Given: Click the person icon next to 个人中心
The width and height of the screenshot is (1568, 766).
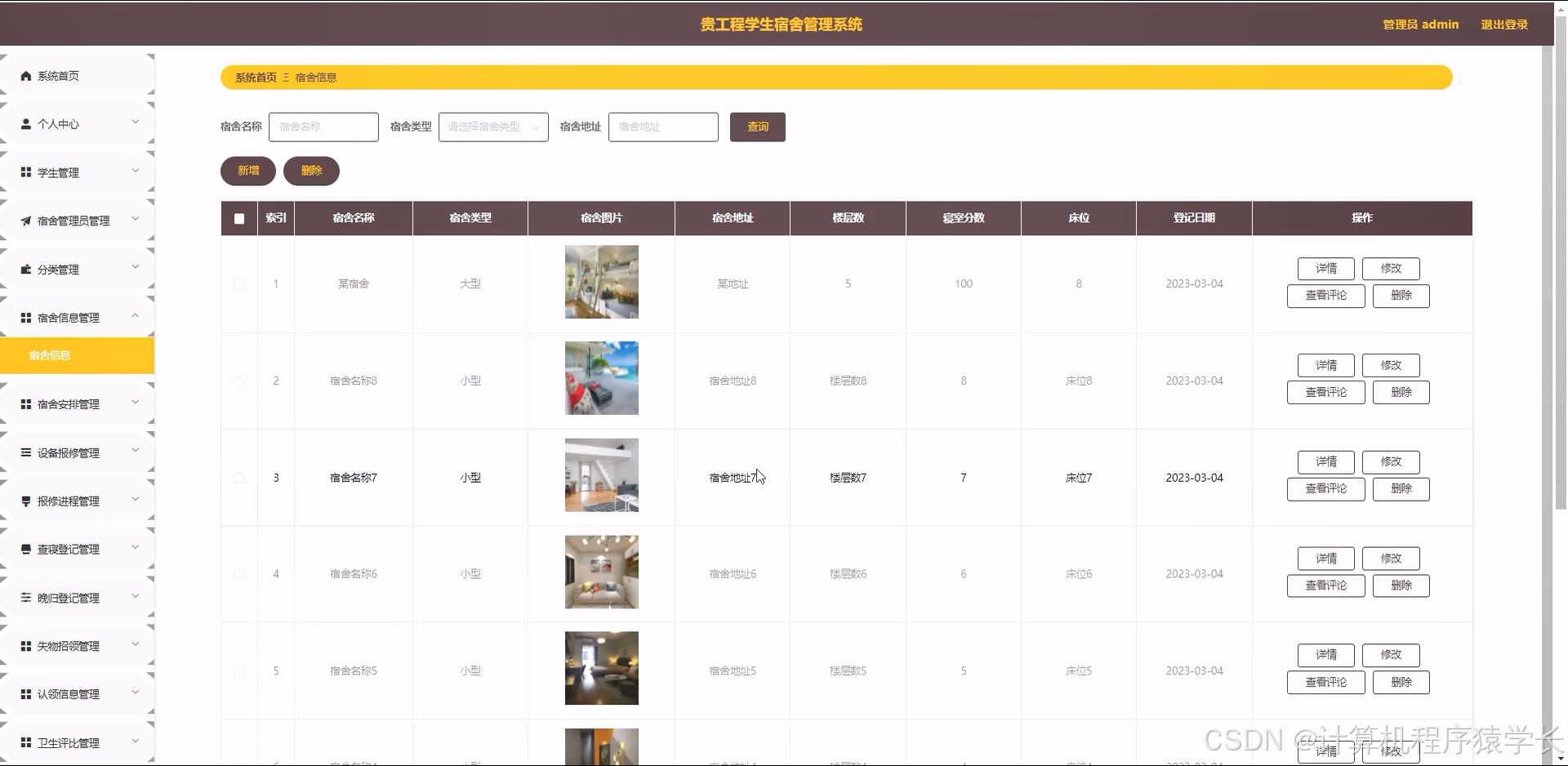Looking at the screenshot, I should [x=26, y=124].
